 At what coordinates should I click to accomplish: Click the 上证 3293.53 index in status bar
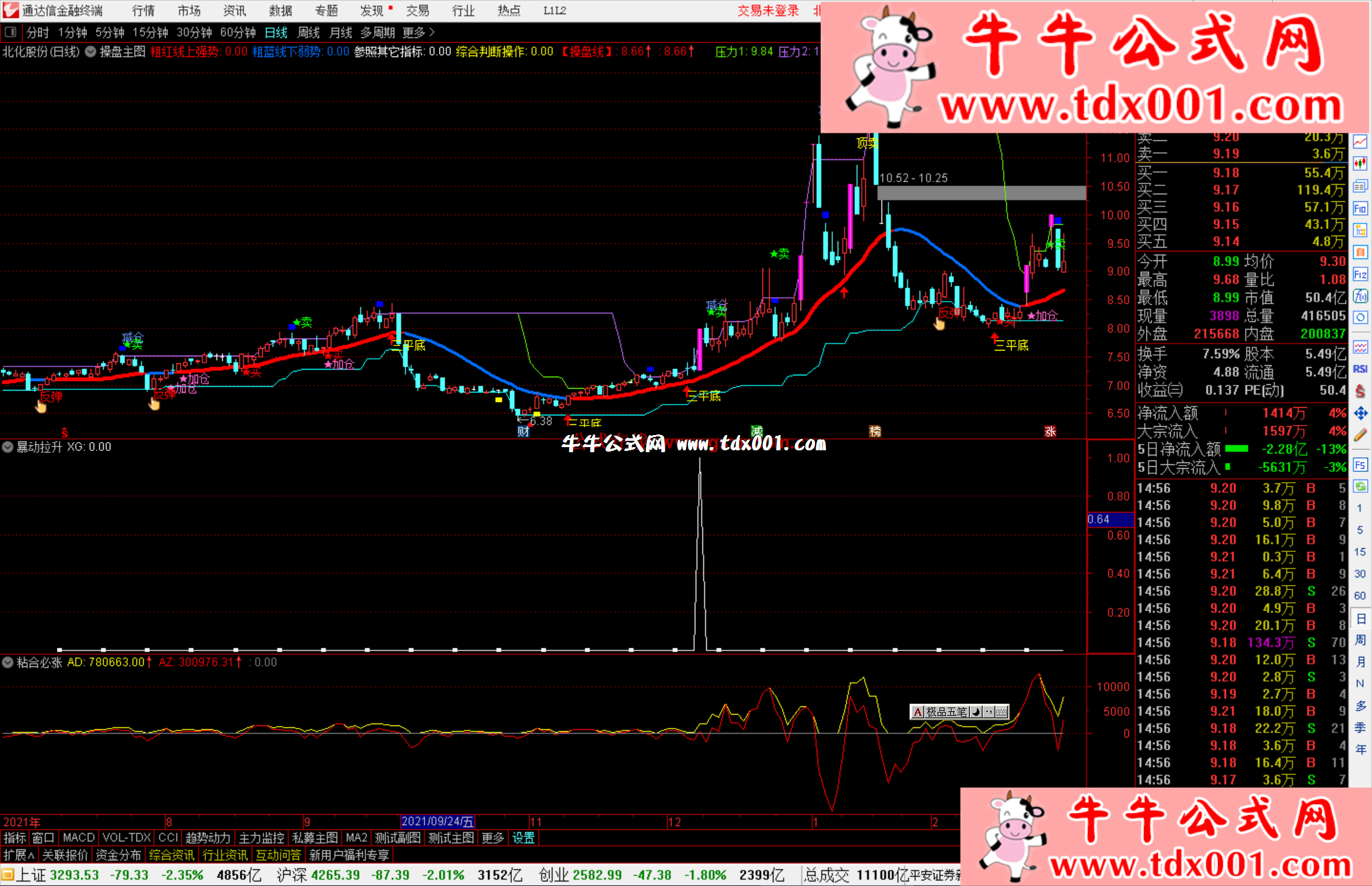pos(58,875)
